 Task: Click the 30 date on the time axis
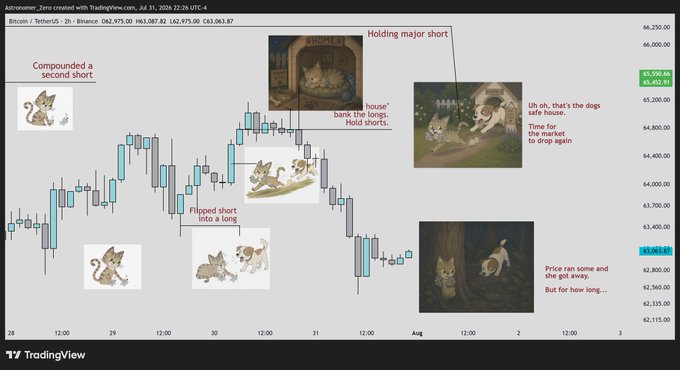tap(214, 333)
